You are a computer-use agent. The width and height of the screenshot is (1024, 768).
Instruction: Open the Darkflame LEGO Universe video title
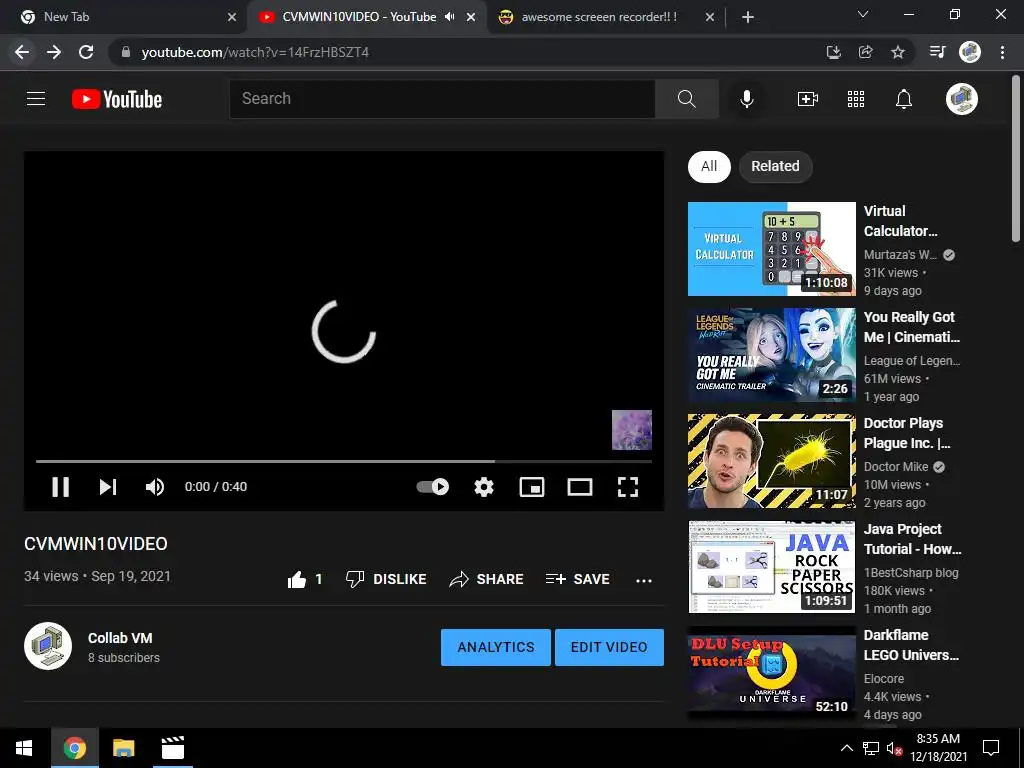[912, 645]
